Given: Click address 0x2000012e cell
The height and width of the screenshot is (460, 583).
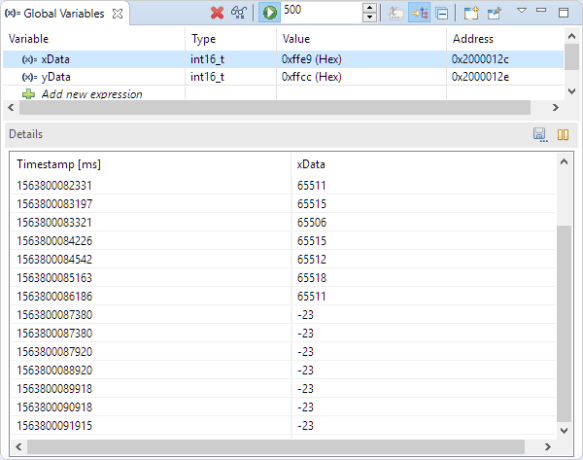Looking at the screenshot, I should 480,77.
